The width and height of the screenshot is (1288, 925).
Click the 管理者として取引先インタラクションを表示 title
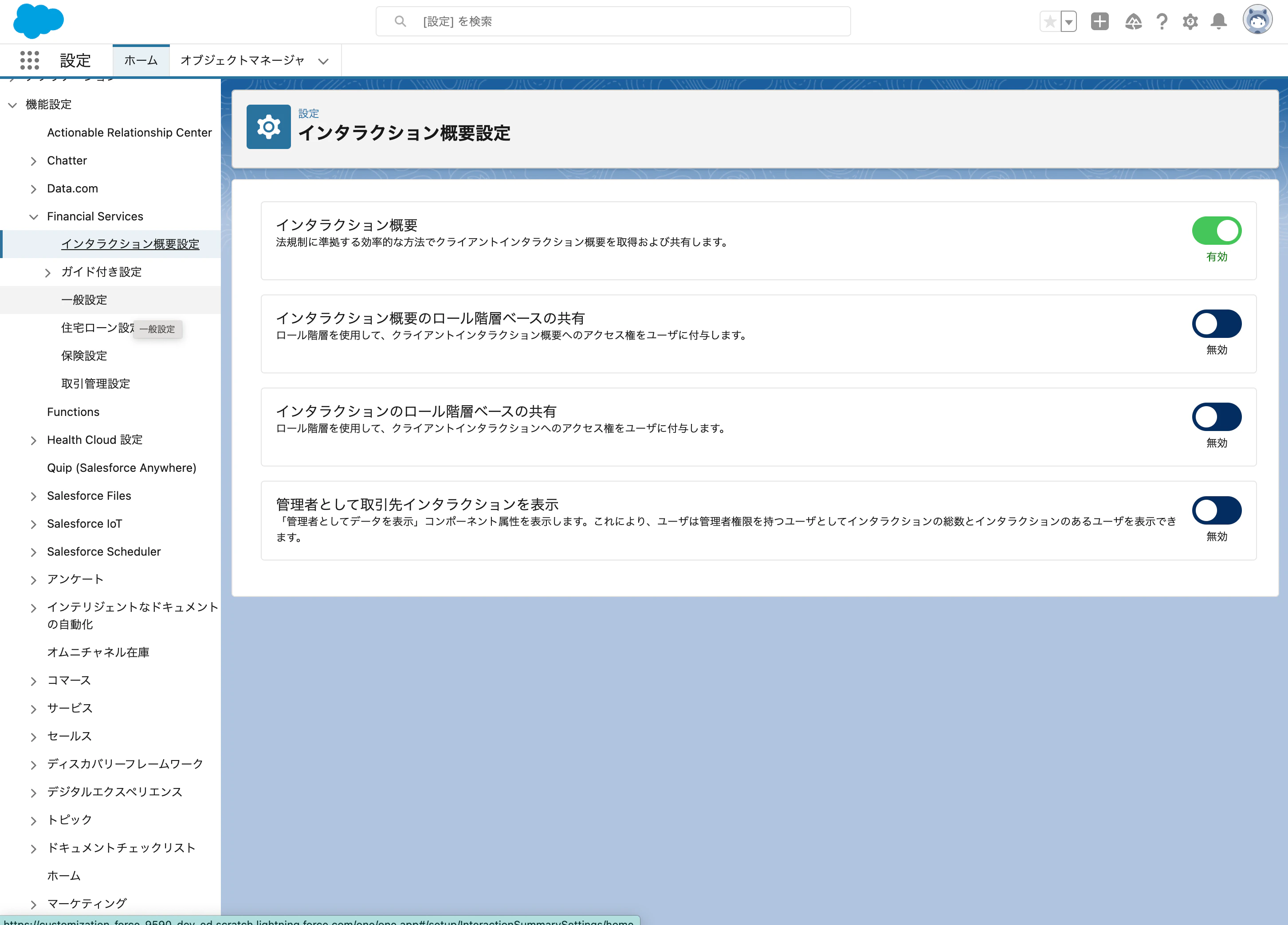[417, 504]
